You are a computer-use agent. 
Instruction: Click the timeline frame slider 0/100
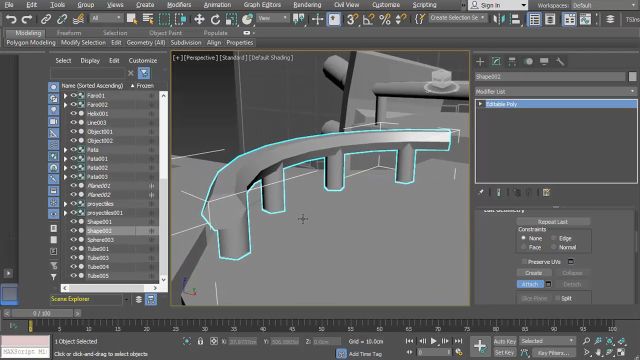42,313
